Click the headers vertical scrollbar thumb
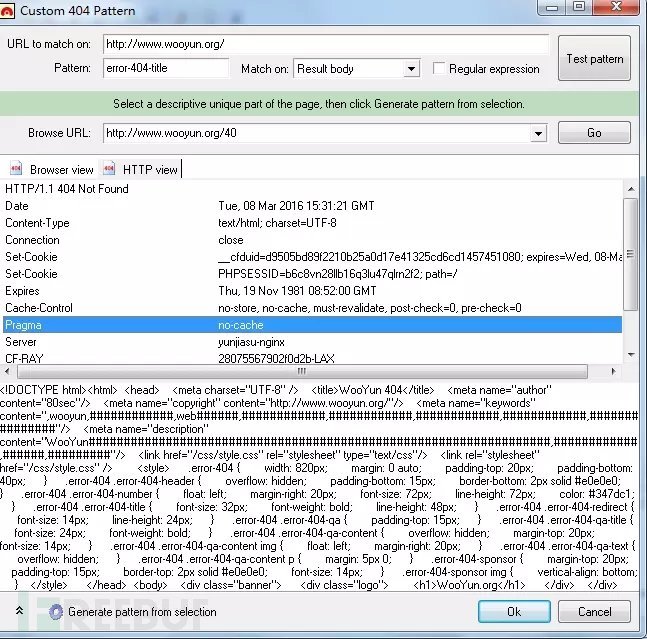 point(630,254)
